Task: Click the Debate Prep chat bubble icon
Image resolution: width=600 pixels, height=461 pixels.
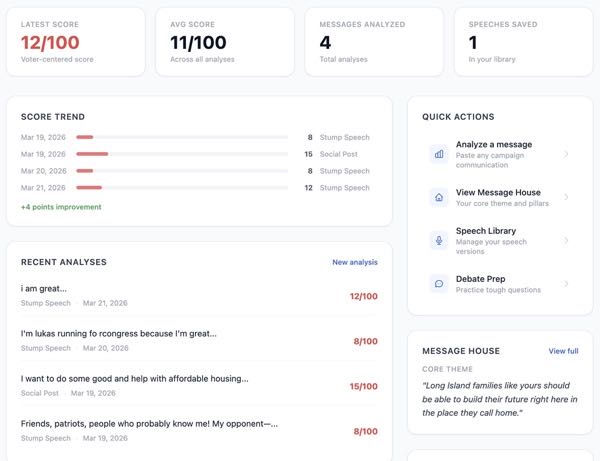Action: point(439,283)
